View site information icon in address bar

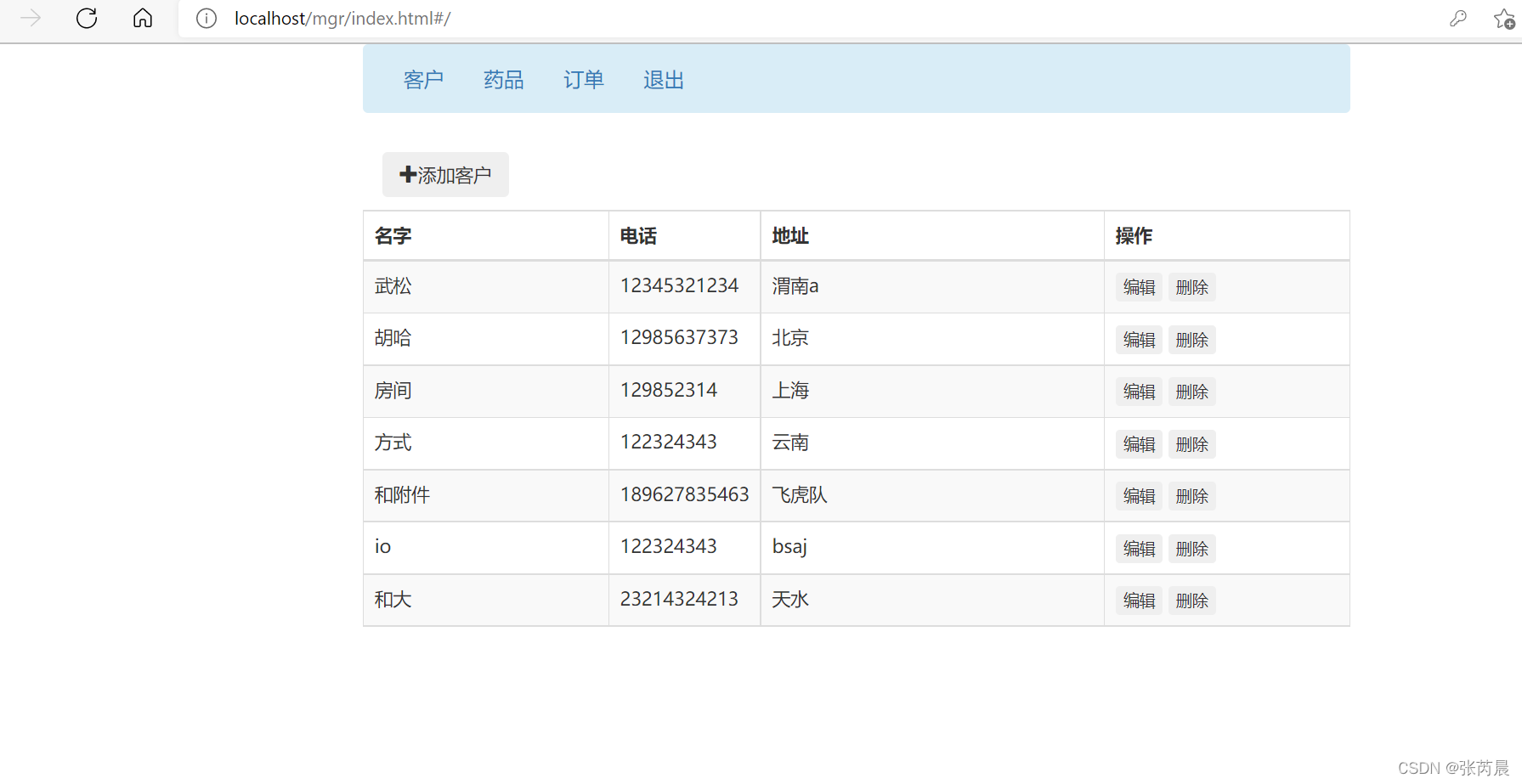tap(207, 18)
